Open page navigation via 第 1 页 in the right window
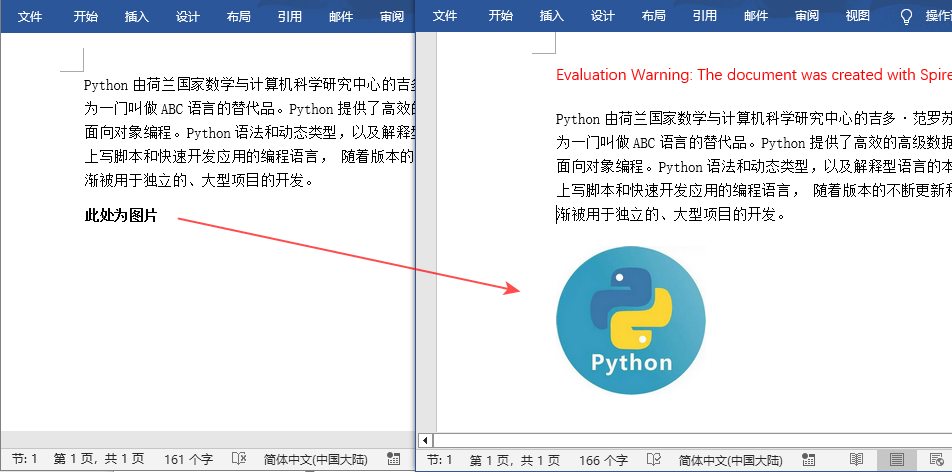The width and height of the screenshot is (952, 472). pos(514,460)
